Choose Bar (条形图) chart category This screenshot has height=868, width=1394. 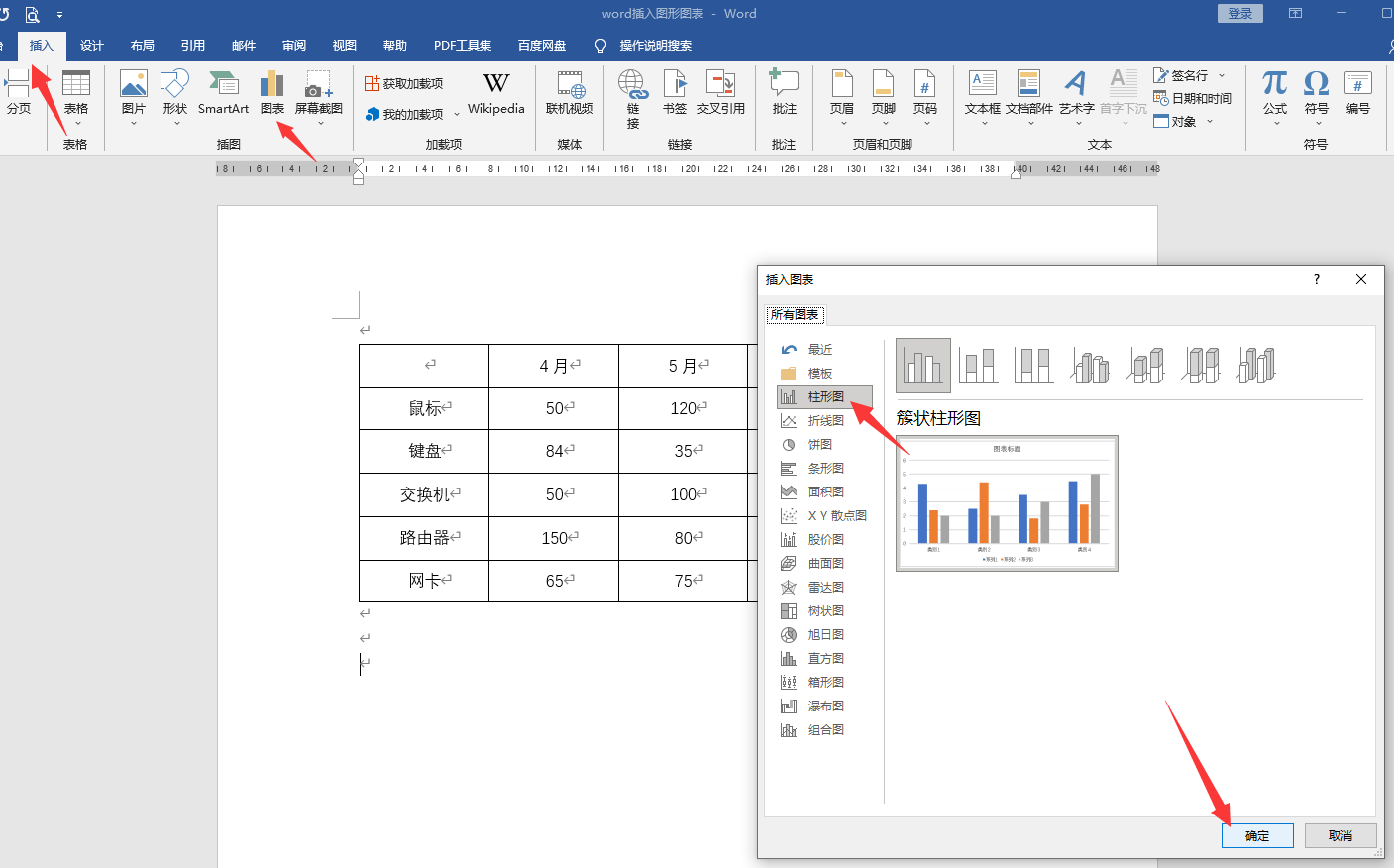(x=824, y=469)
